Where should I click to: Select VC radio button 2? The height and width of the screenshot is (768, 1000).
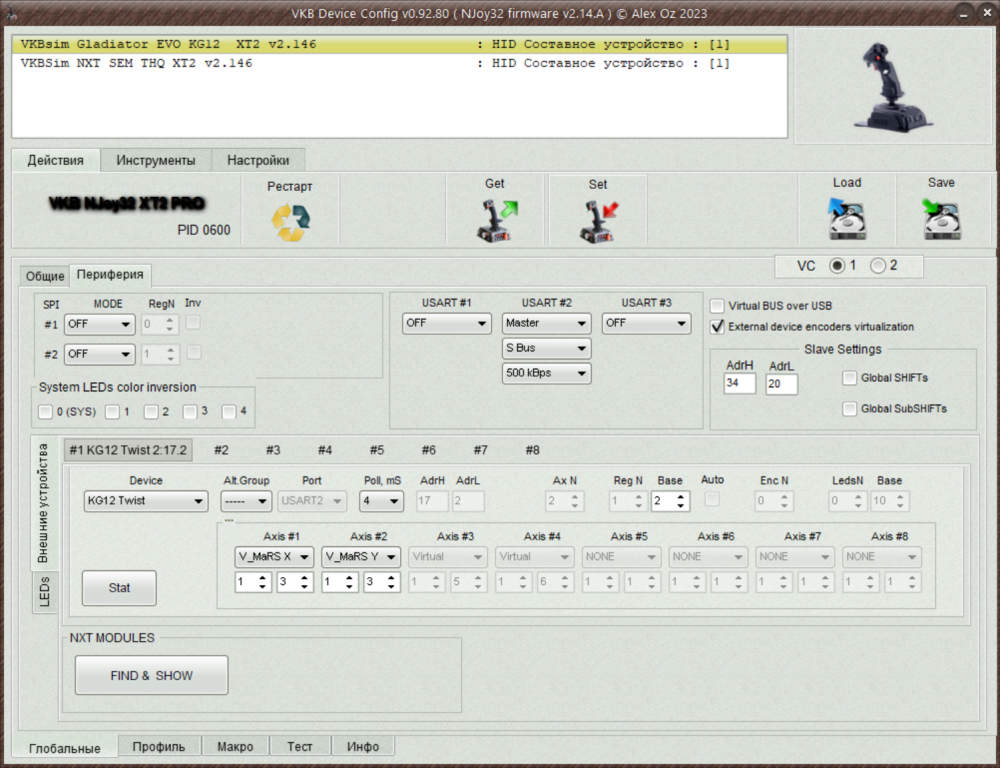(x=878, y=266)
